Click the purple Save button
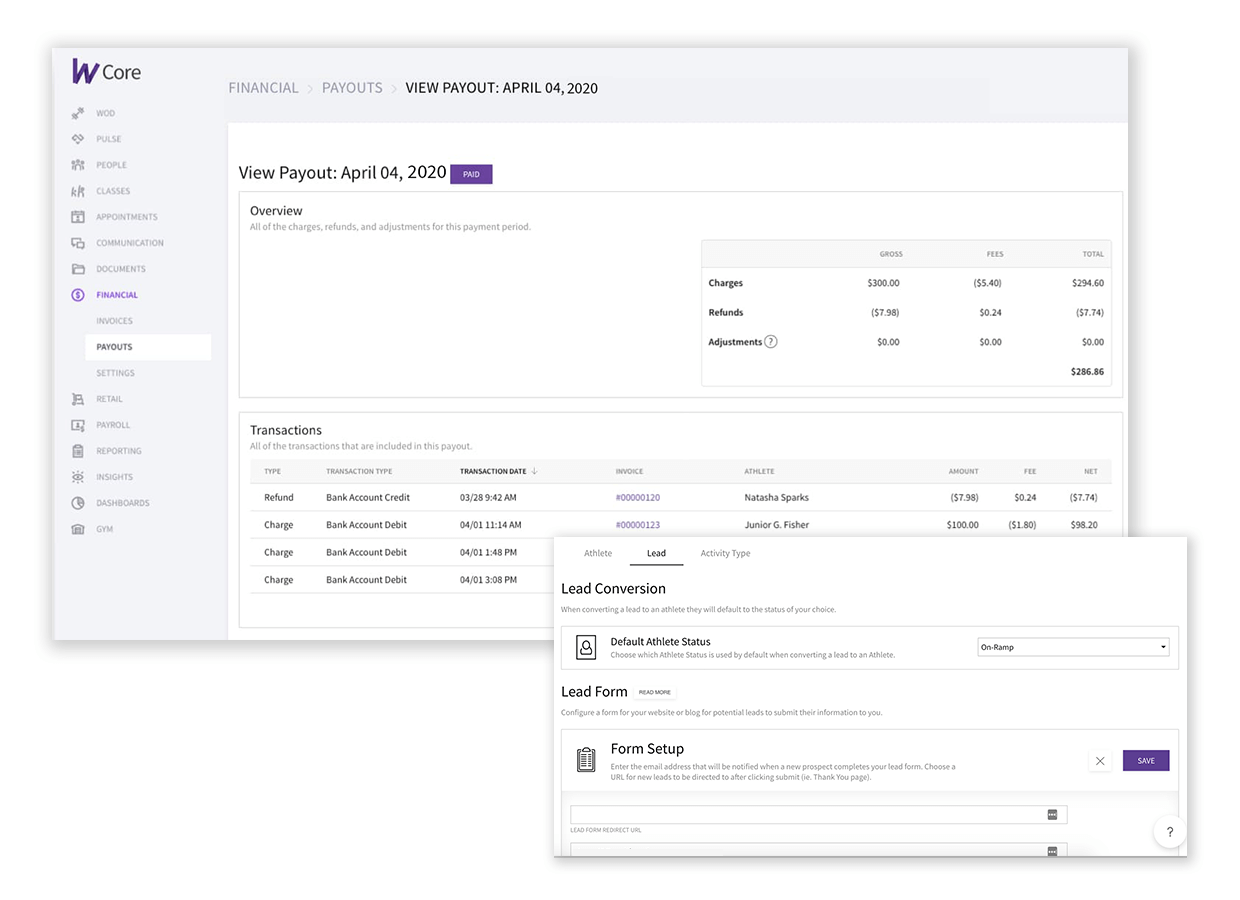Image resolution: width=1240 pixels, height=900 pixels. 1146,761
